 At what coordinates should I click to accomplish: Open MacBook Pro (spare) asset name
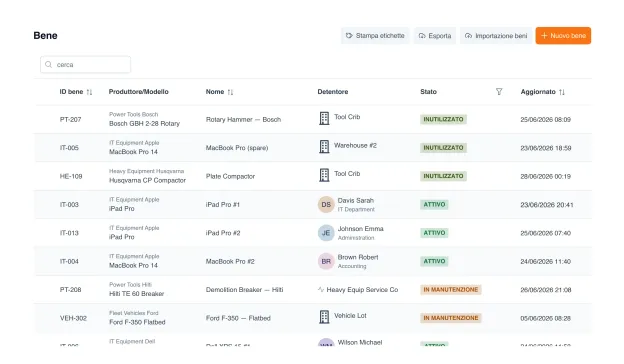point(237,148)
